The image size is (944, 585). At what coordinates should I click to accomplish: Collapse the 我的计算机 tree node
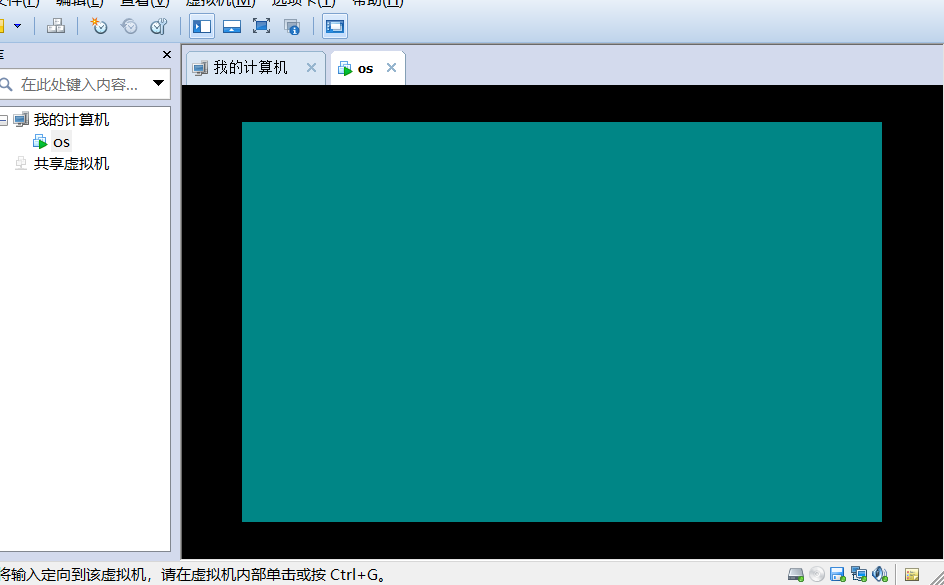pyautogui.click(x=4, y=120)
